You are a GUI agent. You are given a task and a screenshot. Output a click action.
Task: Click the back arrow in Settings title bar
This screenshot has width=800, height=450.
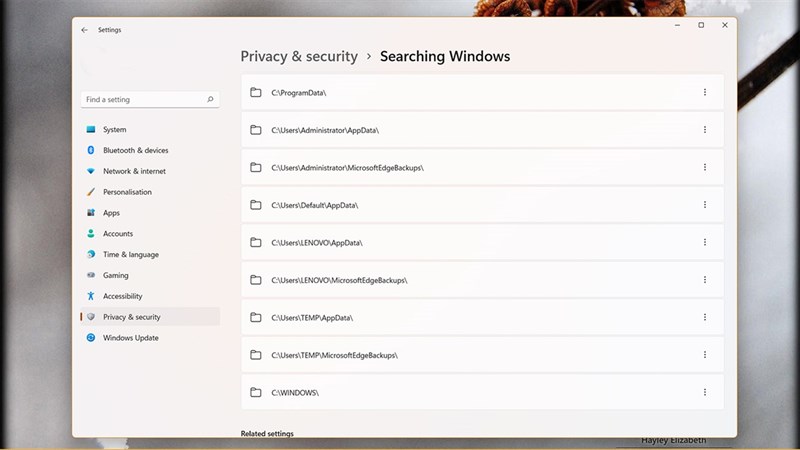[x=84, y=30]
